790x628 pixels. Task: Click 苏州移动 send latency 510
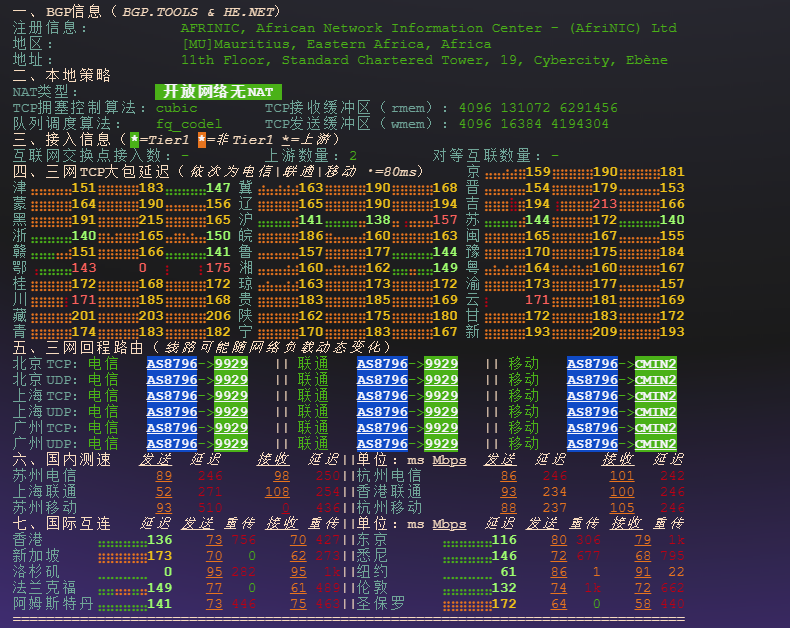pyautogui.click(x=210, y=508)
